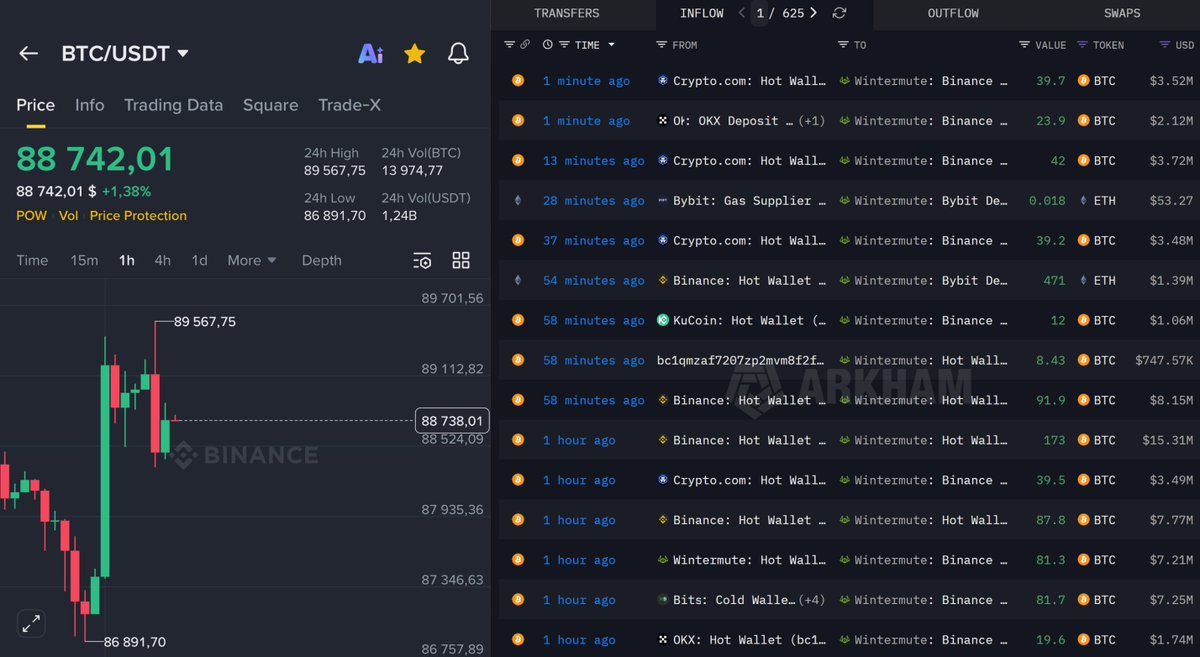Switch to the TRANSFERS tab in Arkham
Image resolution: width=1200 pixels, height=657 pixels.
pyautogui.click(x=567, y=13)
